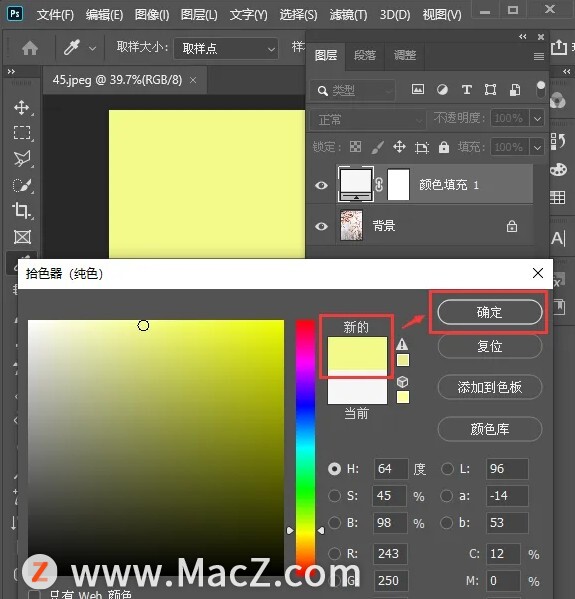The width and height of the screenshot is (575, 599).
Task: Click the 颜色库 button
Action: click(x=490, y=429)
